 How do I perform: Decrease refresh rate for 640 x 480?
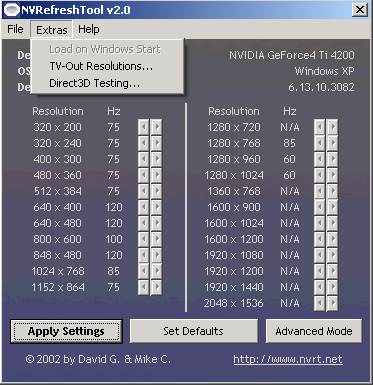[143, 223]
